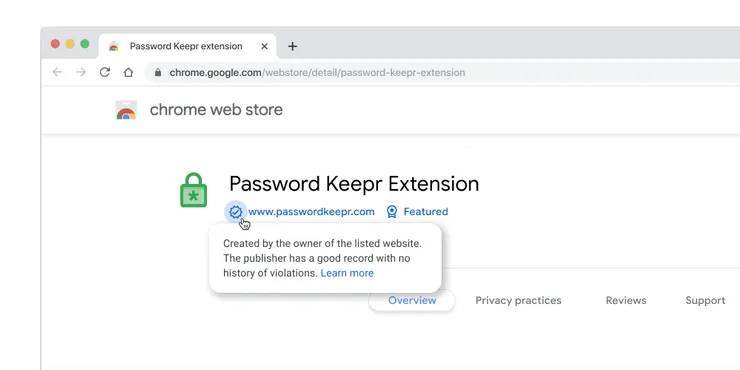Click the lock icon in address bar
Viewport: 740px width, 370px height.
158,72
